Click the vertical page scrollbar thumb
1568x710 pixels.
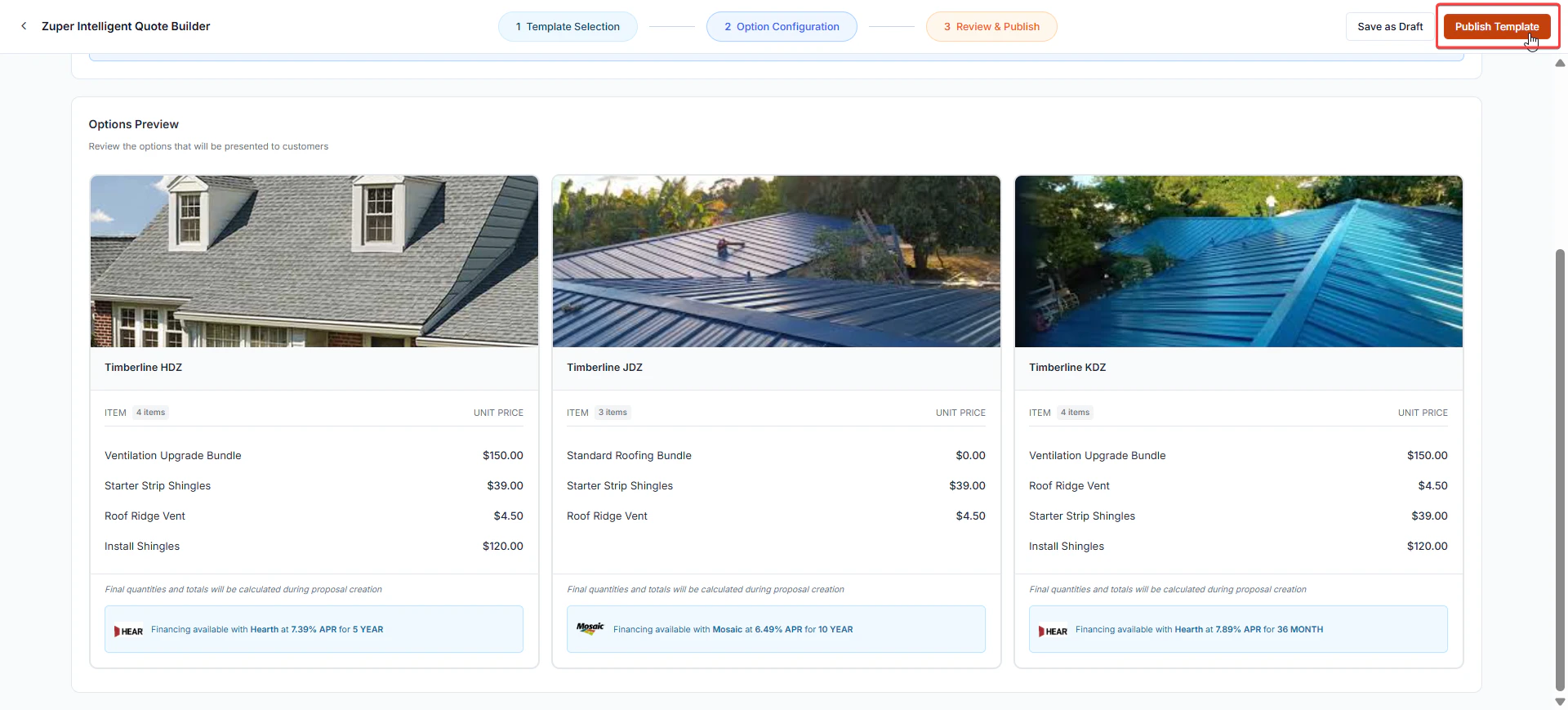click(1560, 470)
